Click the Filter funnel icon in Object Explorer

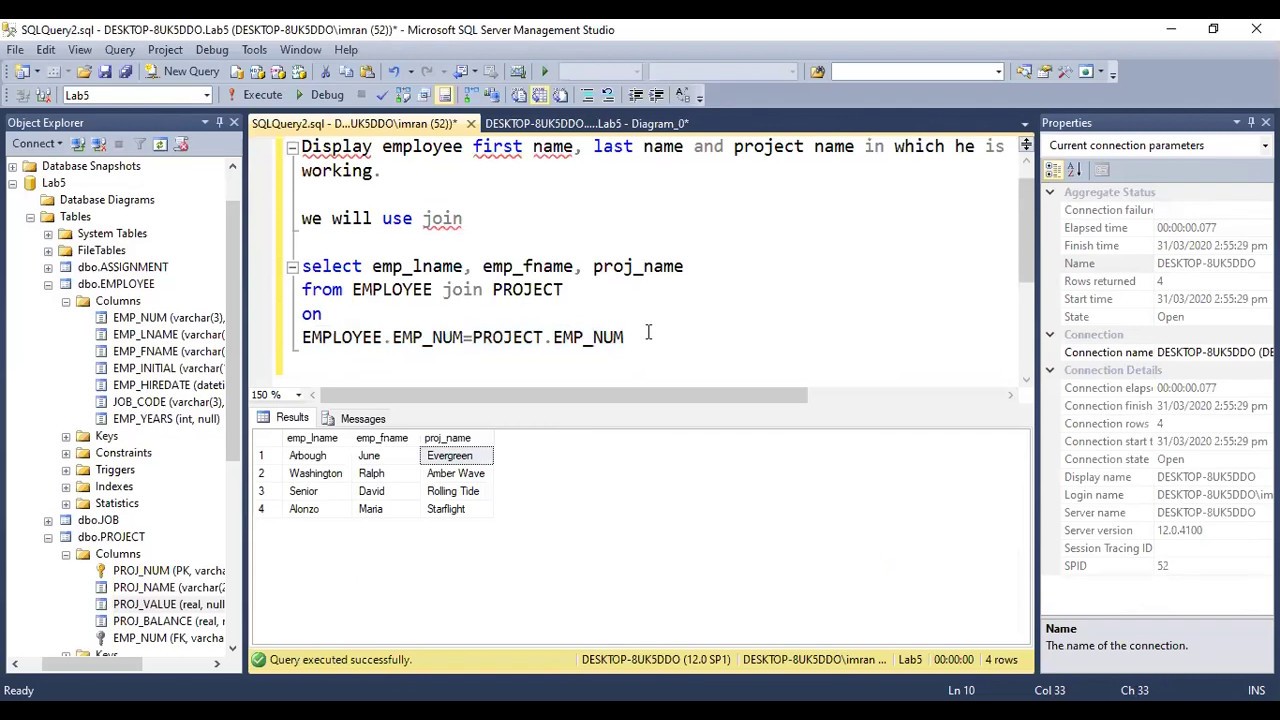[x=140, y=144]
